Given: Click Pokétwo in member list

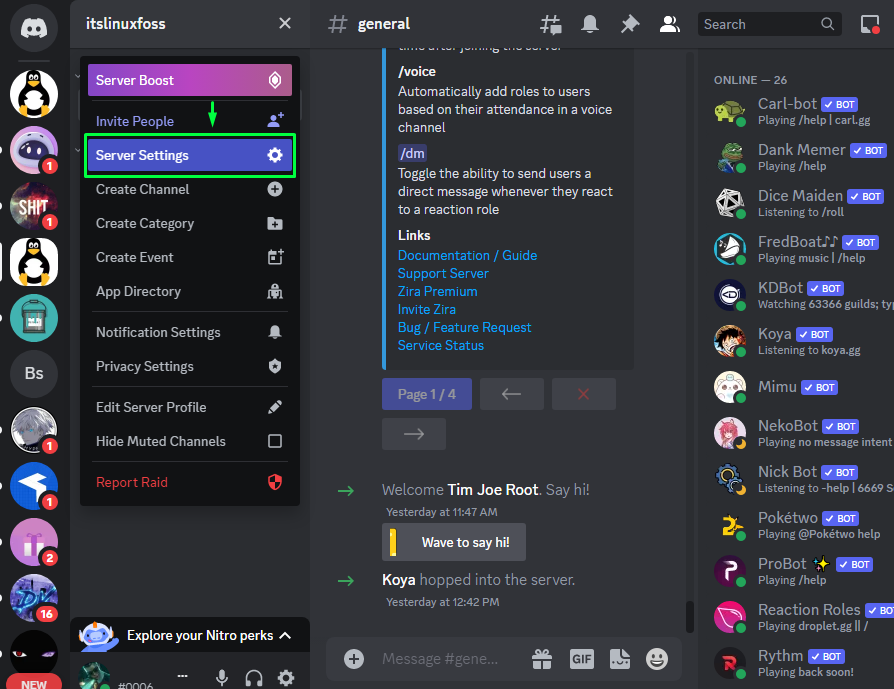Looking at the screenshot, I should pos(798,525).
